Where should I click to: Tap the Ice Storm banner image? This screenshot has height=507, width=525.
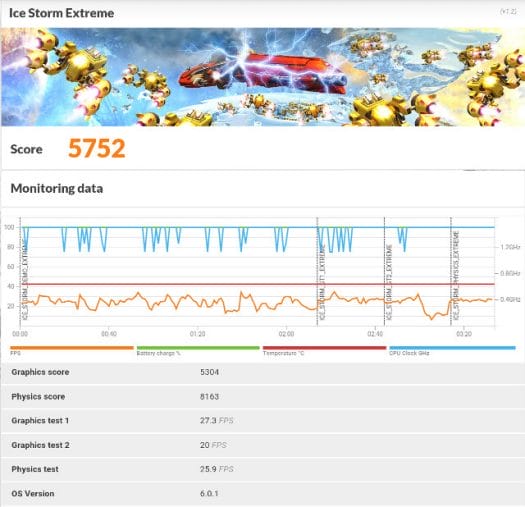262,77
